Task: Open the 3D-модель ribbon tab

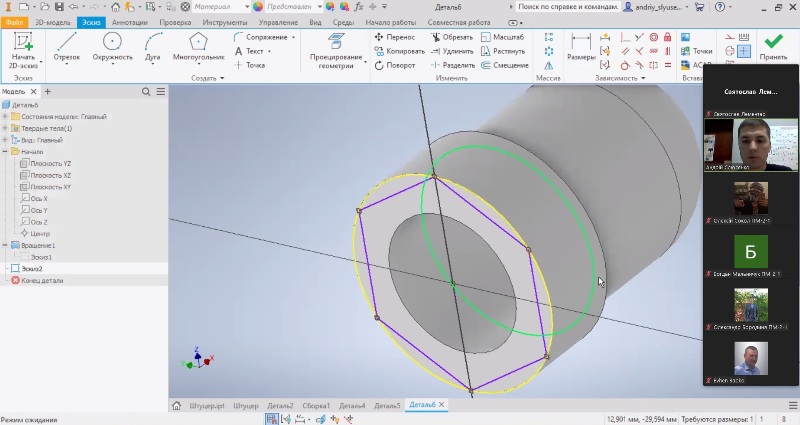Action: pos(51,21)
